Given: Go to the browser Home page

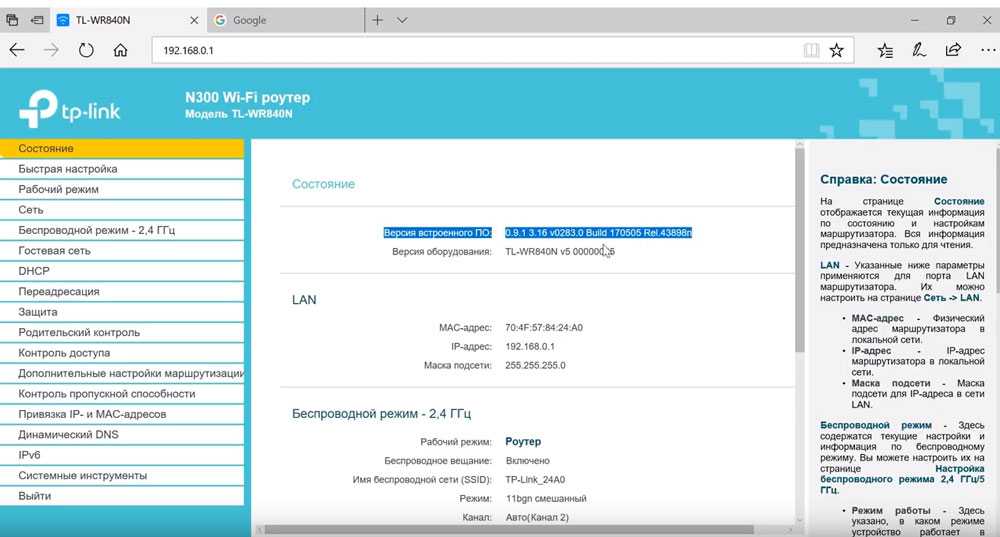Looking at the screenshot, I should [120, 49].
